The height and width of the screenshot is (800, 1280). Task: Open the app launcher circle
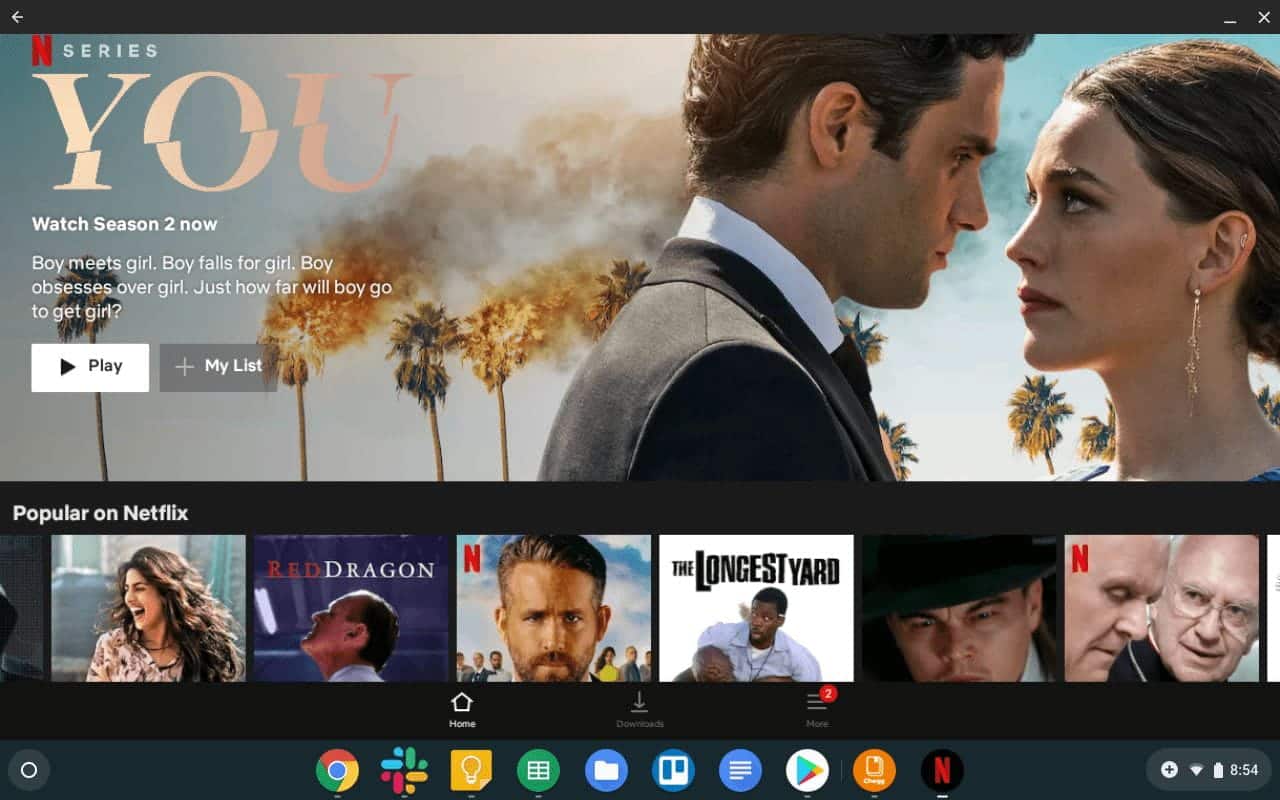click(x=30, y=770)
